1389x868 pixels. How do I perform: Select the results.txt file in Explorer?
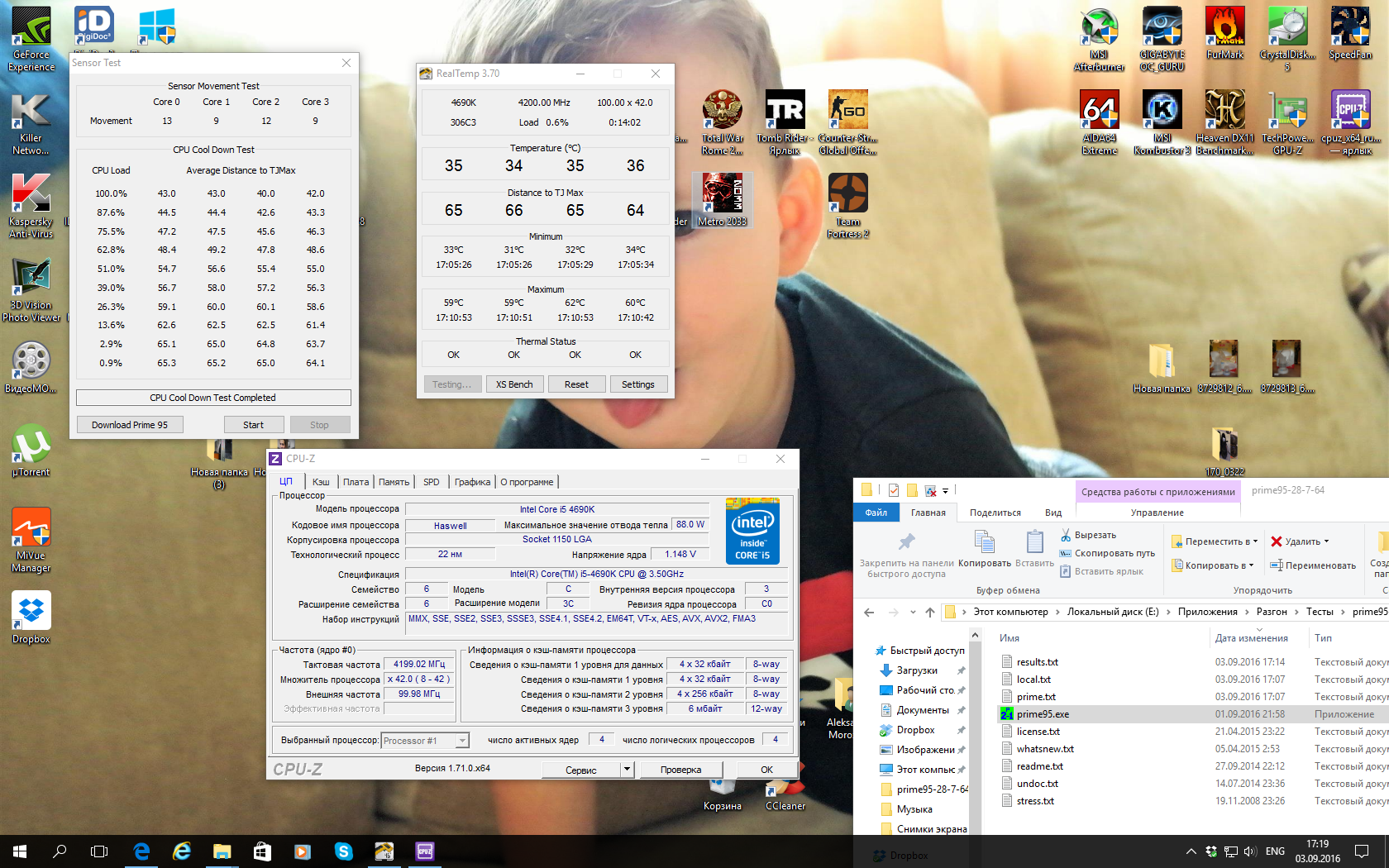coord(1037,662)
